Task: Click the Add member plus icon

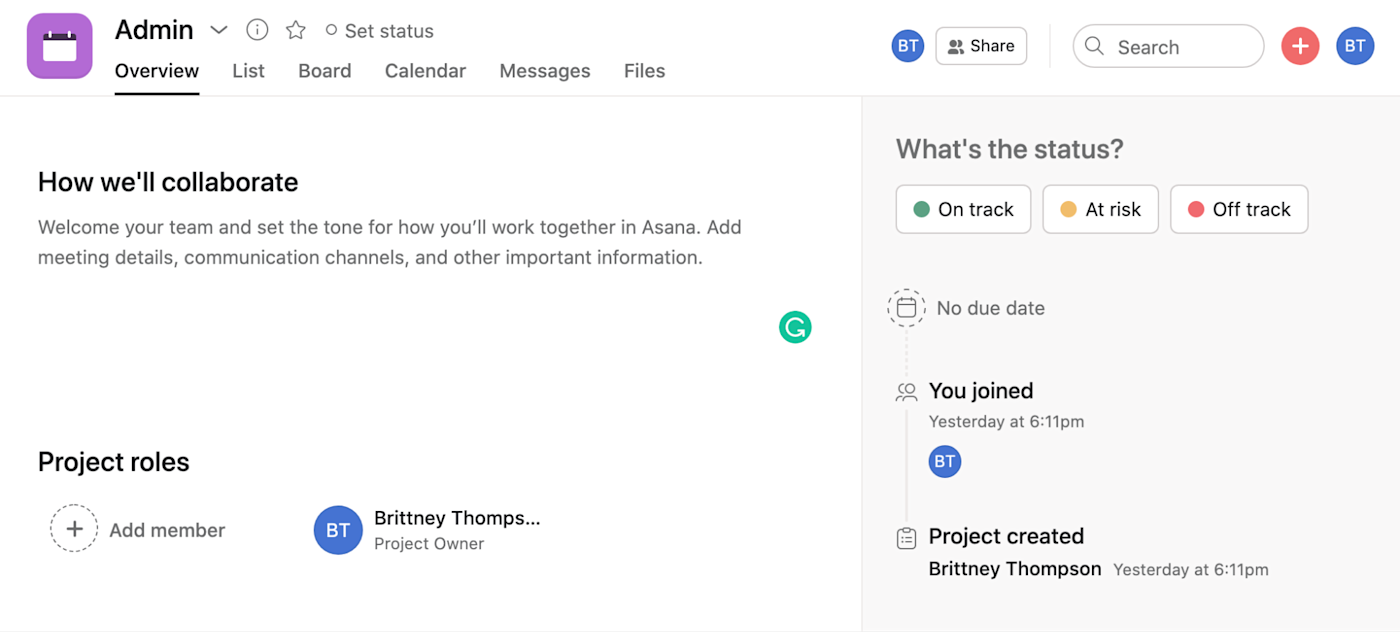Action: pyautogui.click(x=74, y=529)
